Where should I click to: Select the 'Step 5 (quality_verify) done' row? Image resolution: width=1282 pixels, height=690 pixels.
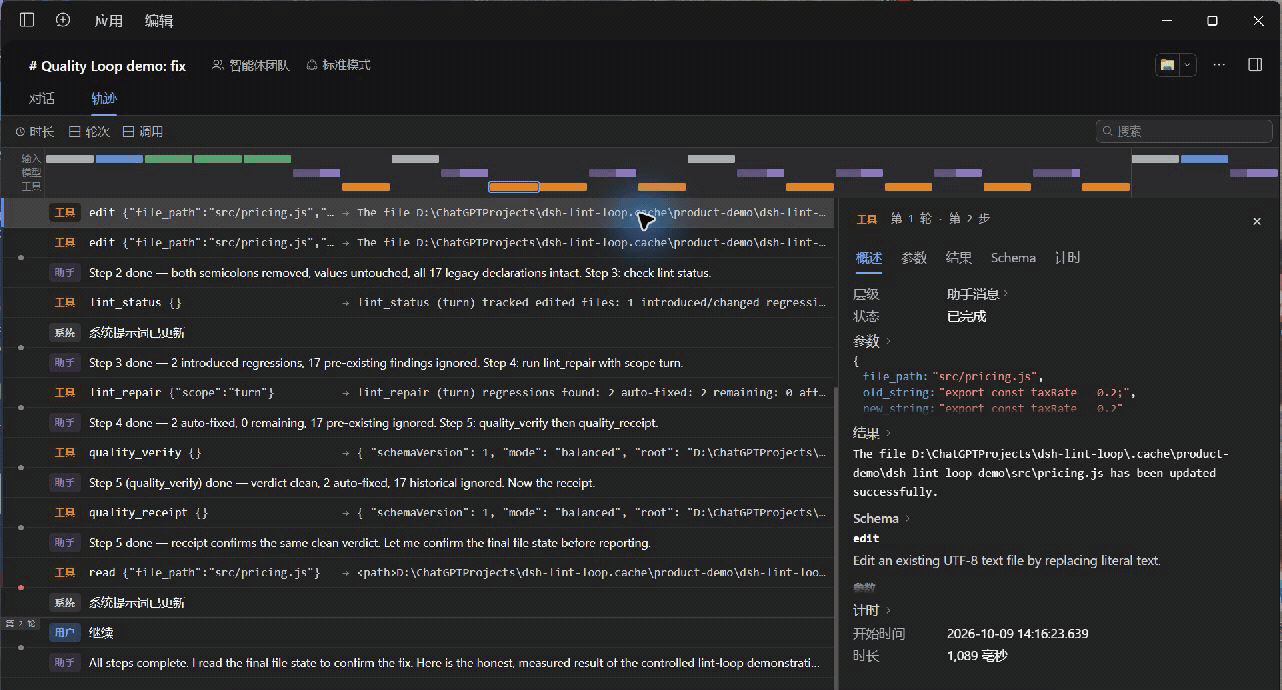click(417, 482)
